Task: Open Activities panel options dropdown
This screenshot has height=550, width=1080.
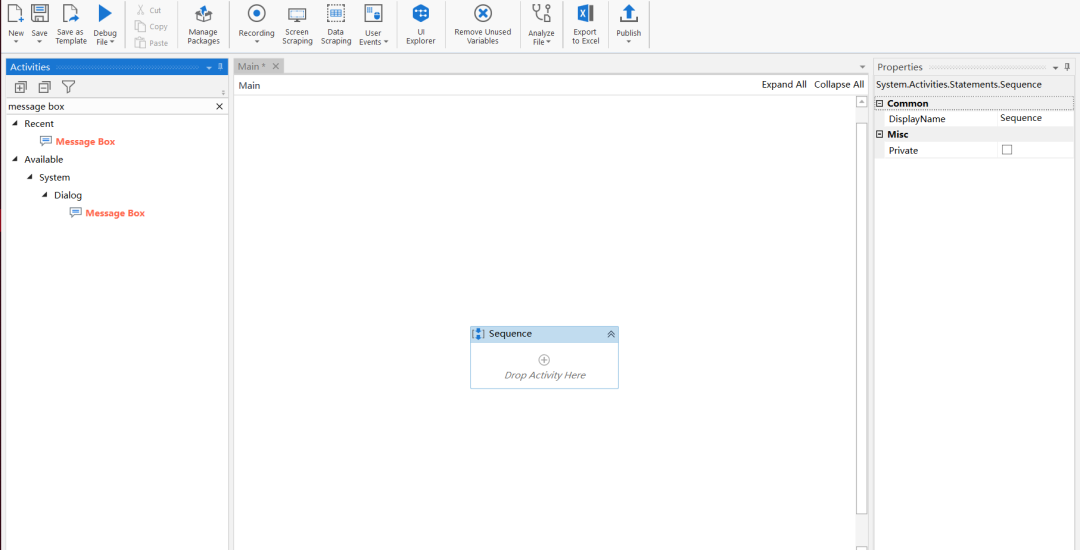Action: coord(209,67)
